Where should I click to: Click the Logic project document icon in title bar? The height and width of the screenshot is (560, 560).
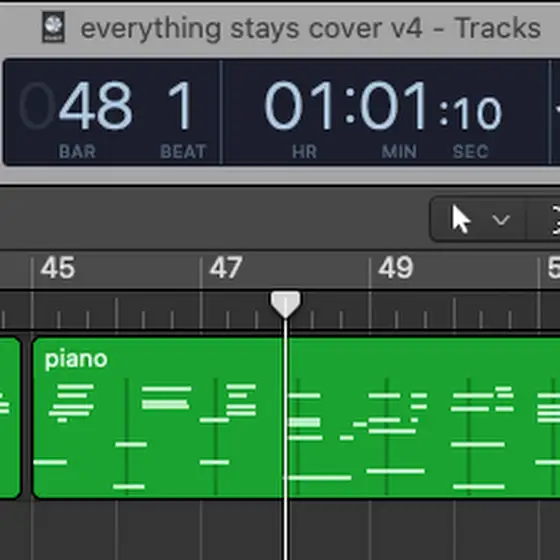pos(54,27)
